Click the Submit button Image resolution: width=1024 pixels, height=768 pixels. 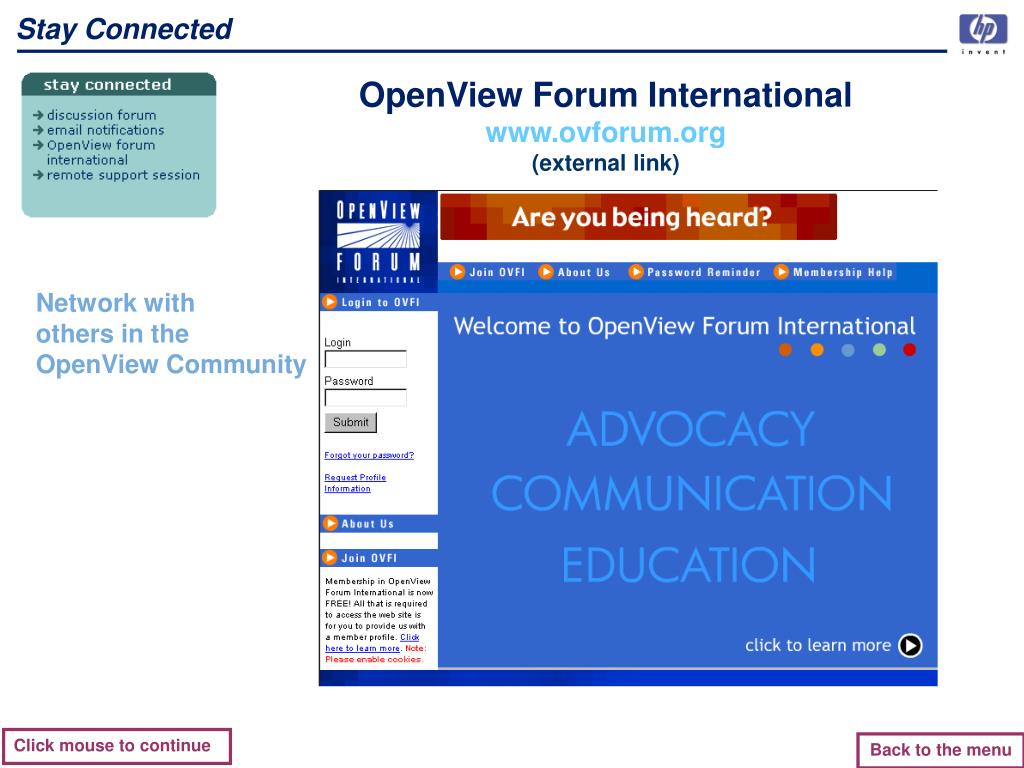(351, 423)
